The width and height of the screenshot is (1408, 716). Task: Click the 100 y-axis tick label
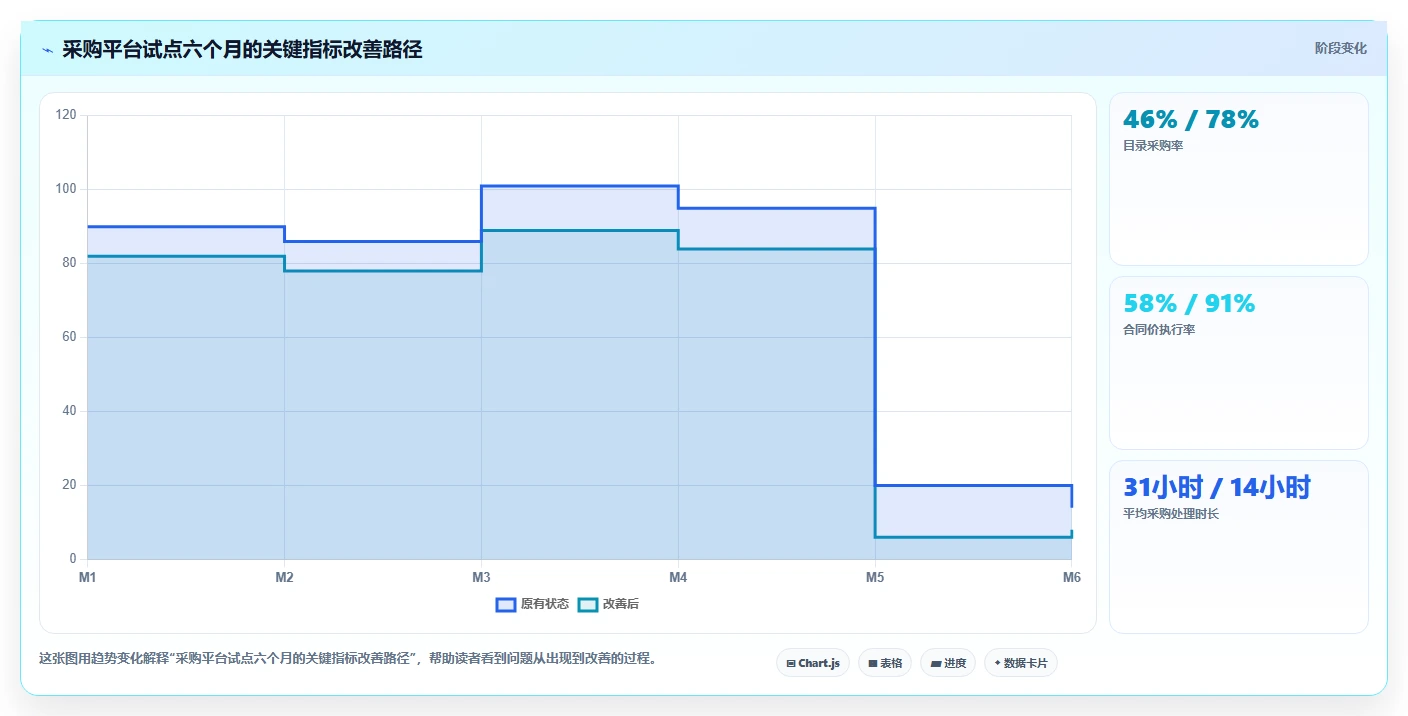pos(66,189)
